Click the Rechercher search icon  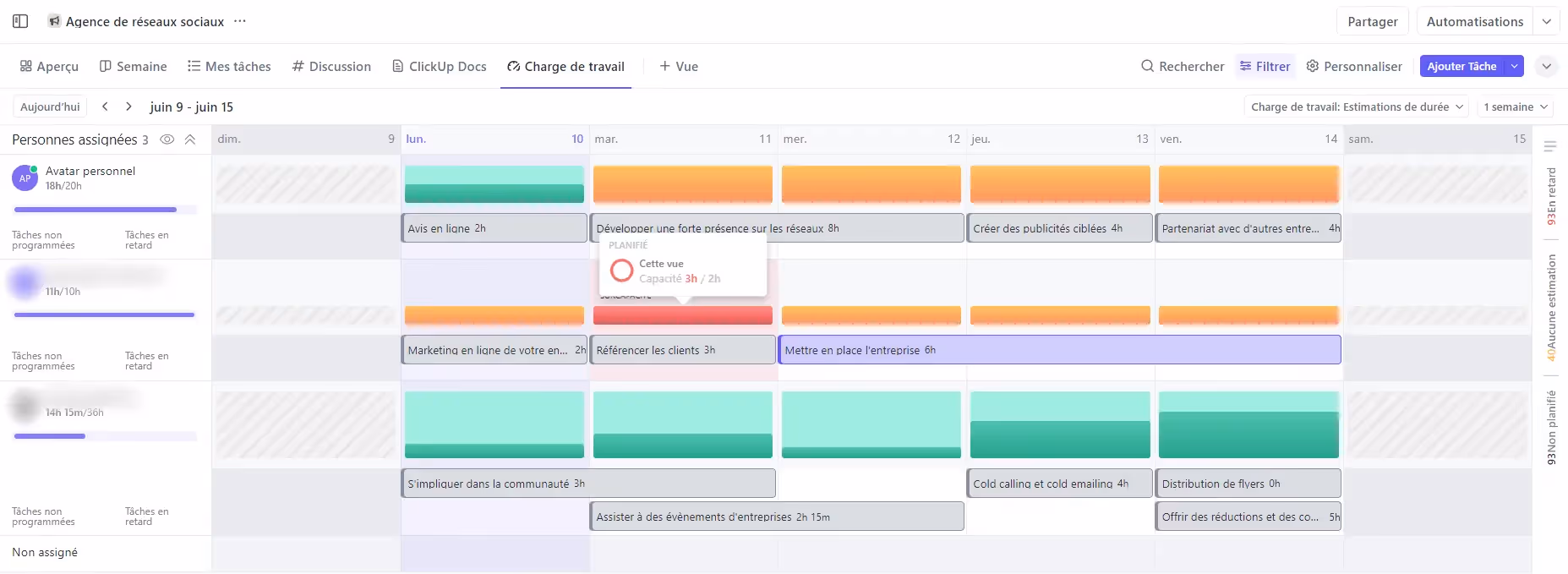point(1147,66)
